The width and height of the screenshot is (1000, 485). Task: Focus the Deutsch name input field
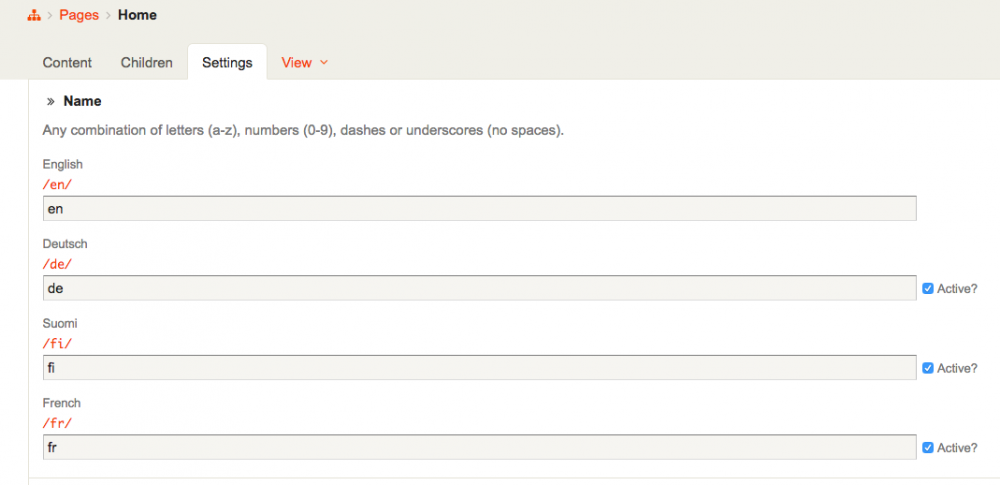click(x=479, y=288)
